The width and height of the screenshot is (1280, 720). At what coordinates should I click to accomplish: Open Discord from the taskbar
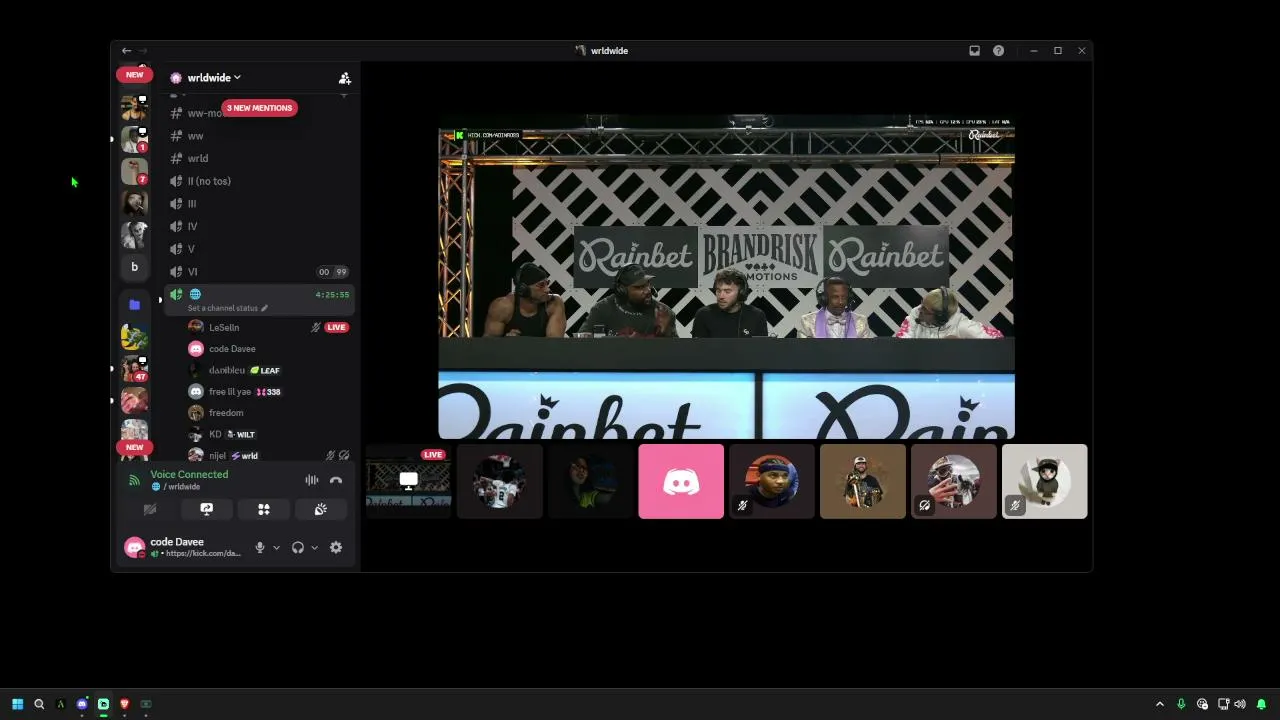click(x=82, y=704)
